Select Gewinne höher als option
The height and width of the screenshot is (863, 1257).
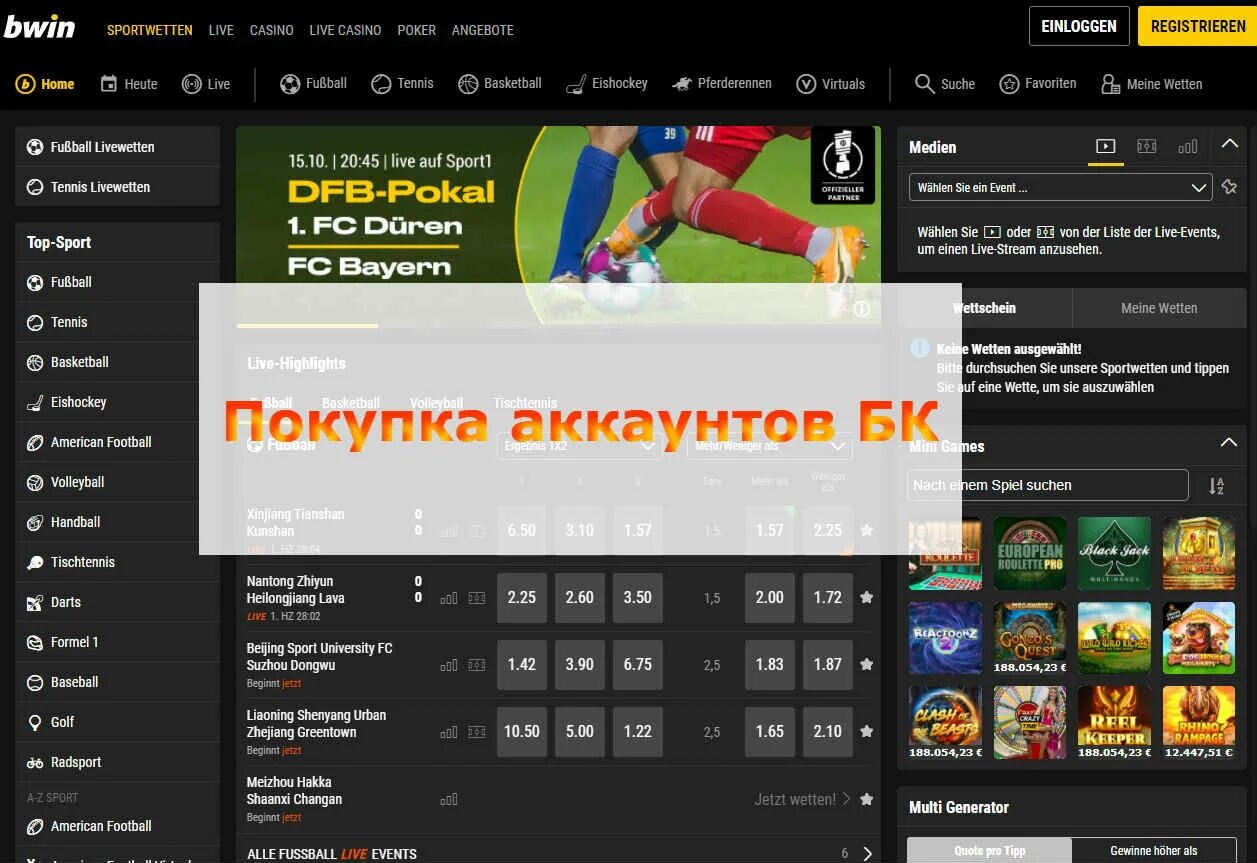(x=1153, y=851)
